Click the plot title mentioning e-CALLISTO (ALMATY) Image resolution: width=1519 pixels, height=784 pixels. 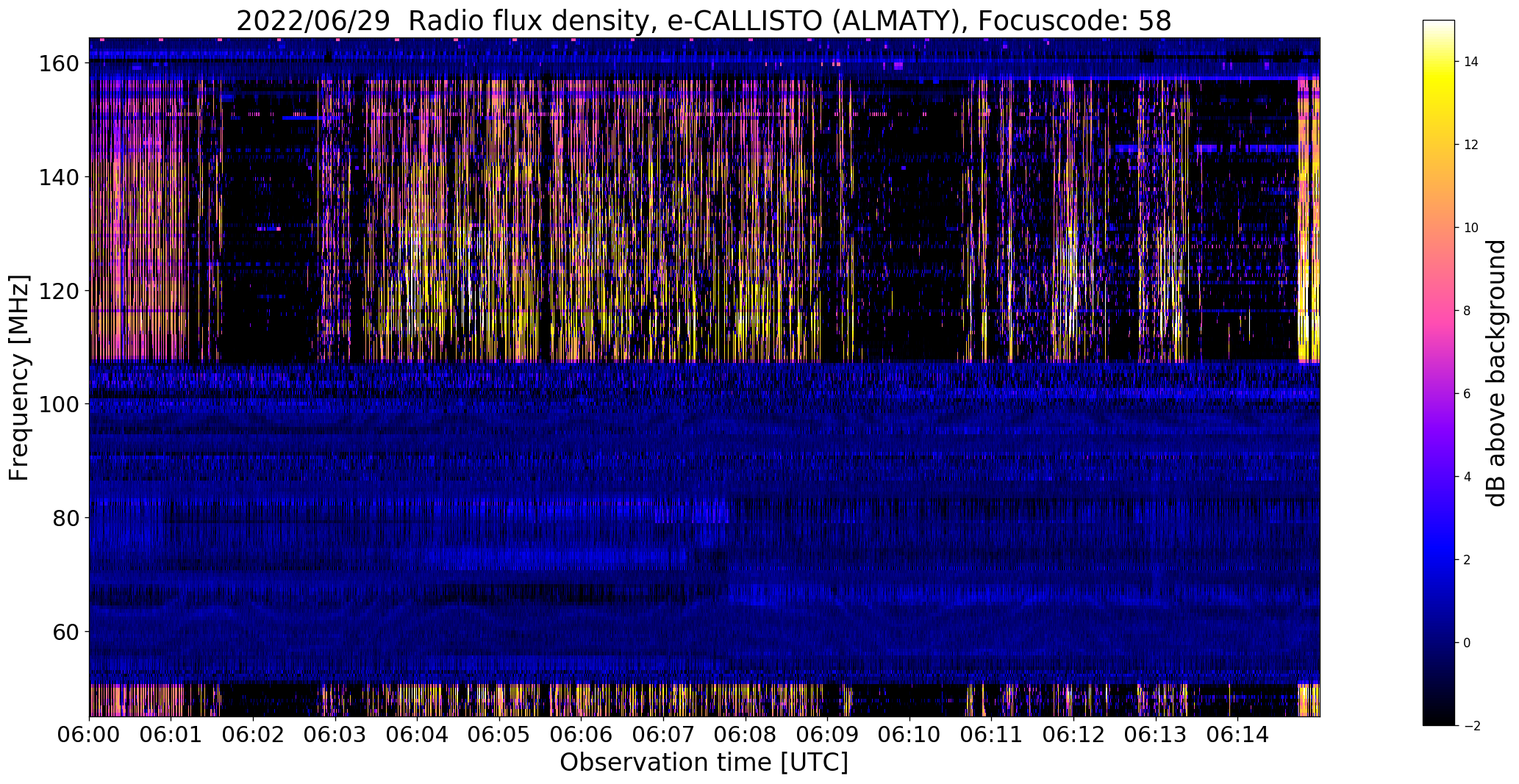(x=704, y=21)
